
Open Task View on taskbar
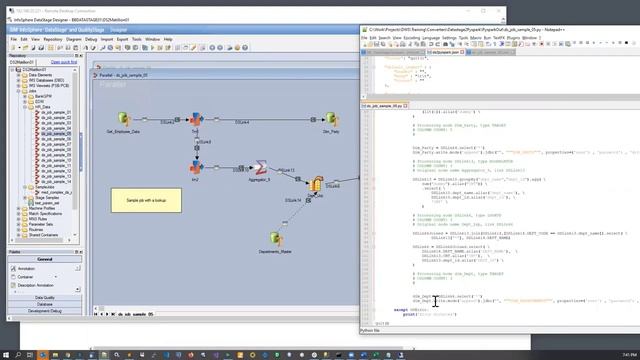click(30, 355)
